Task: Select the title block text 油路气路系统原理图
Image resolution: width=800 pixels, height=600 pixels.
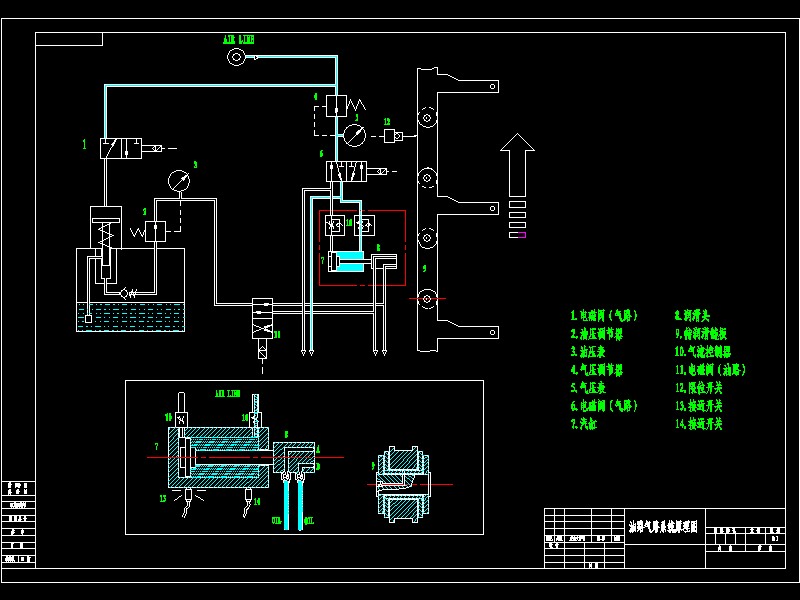Action: [662, 525]
